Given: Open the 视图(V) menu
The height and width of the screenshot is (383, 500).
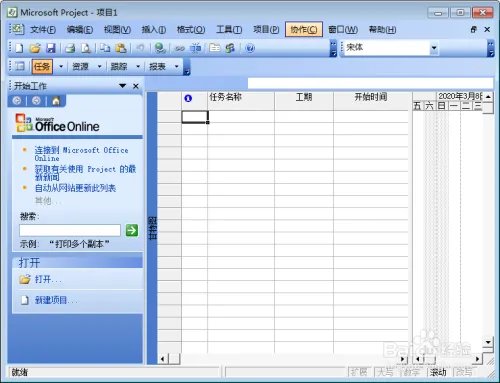Looking at the screenshot, I should 117,30.
